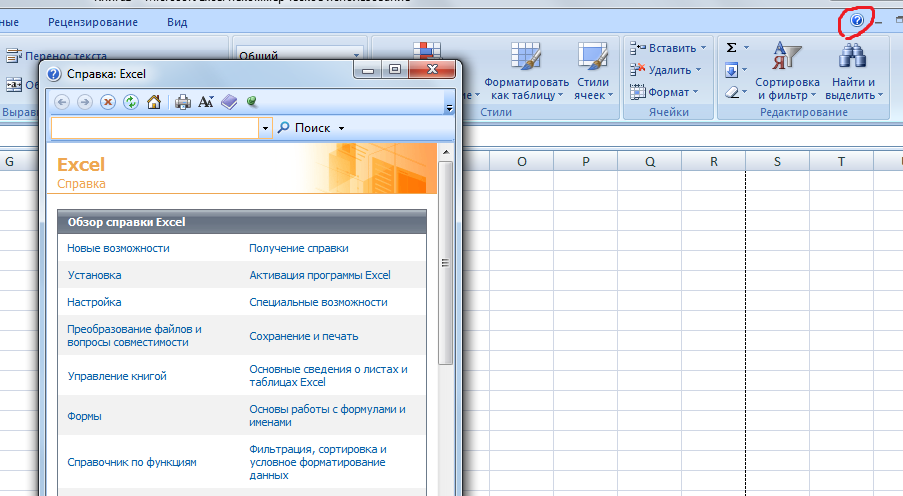The image size is (903, 496).
Task: Open Основы работы с формулами и именами
Action: [x=327, y=415]
